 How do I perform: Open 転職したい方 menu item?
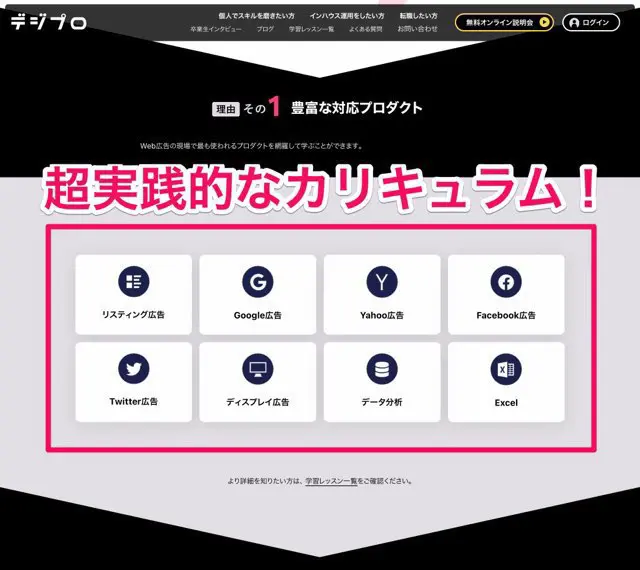[418, 16]
